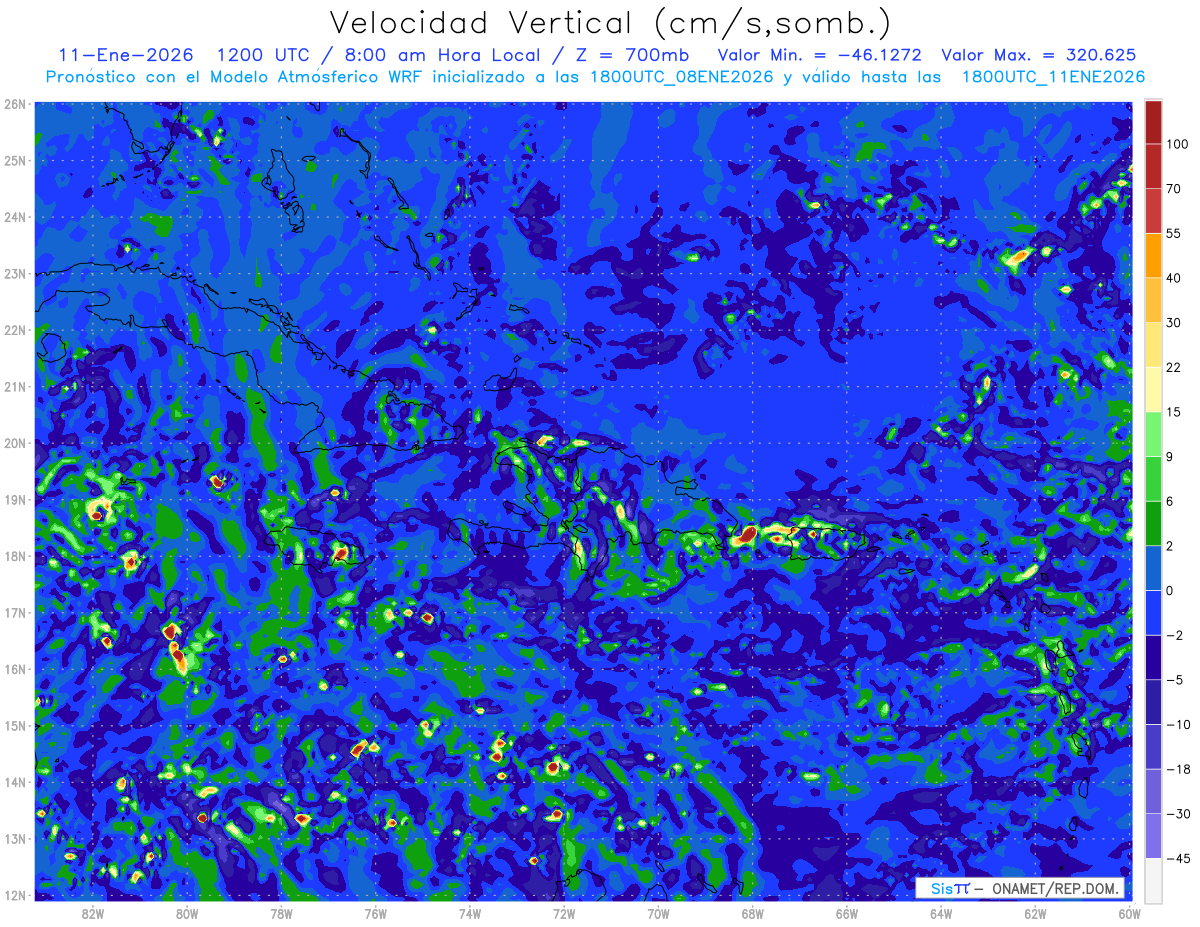Click the longitude label "64W"
Viewport: 1200px width, 927px height.
[x=941, y=915]
